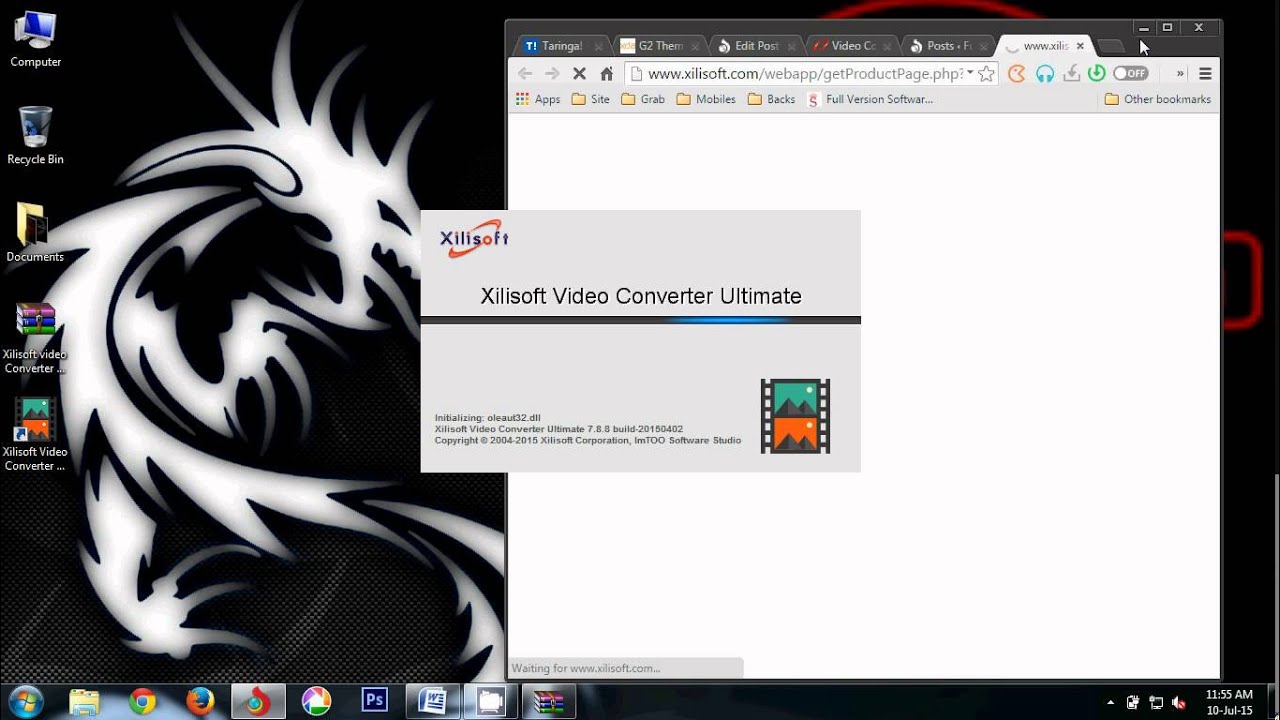Switch to the Posts tab

948,46
